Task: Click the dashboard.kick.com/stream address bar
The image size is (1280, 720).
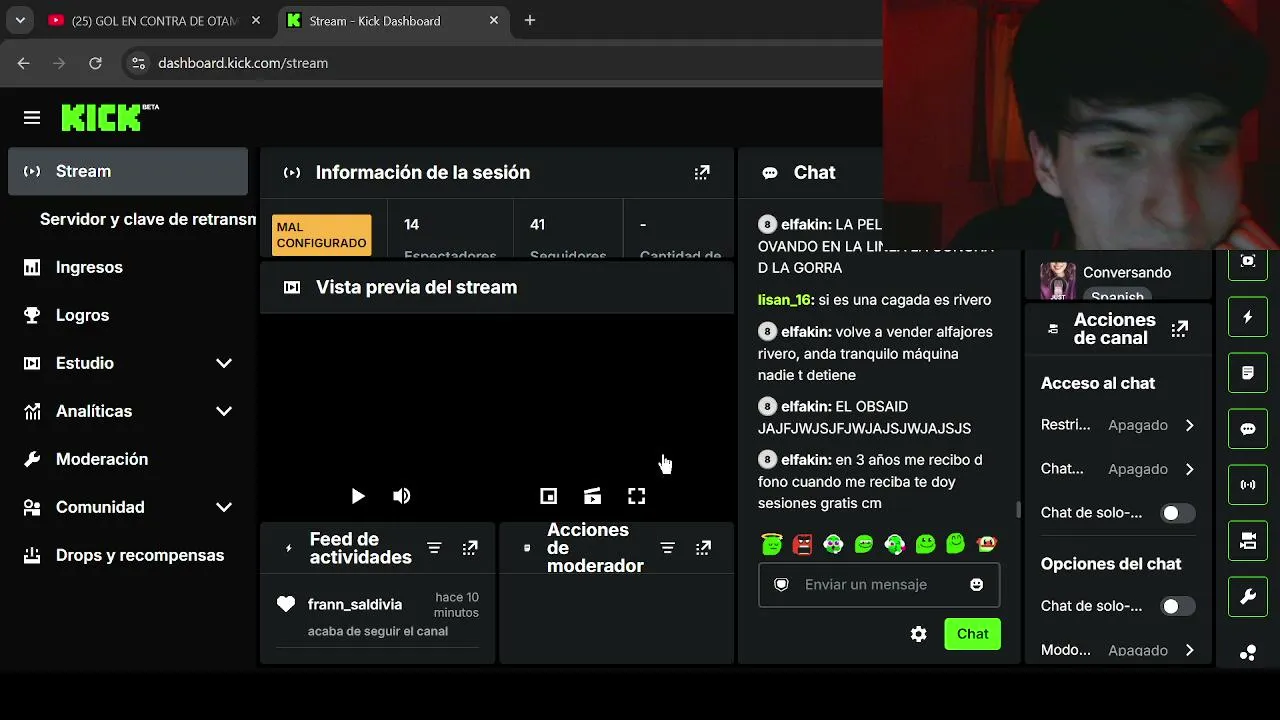Action: [243, 63]
